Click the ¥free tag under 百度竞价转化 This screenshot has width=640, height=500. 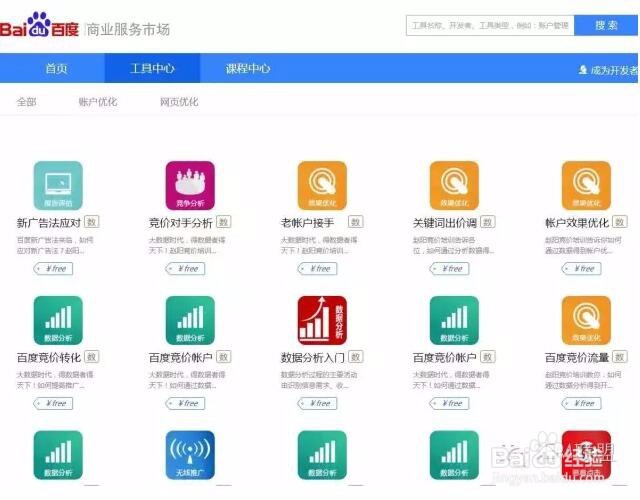pos(53,403)
